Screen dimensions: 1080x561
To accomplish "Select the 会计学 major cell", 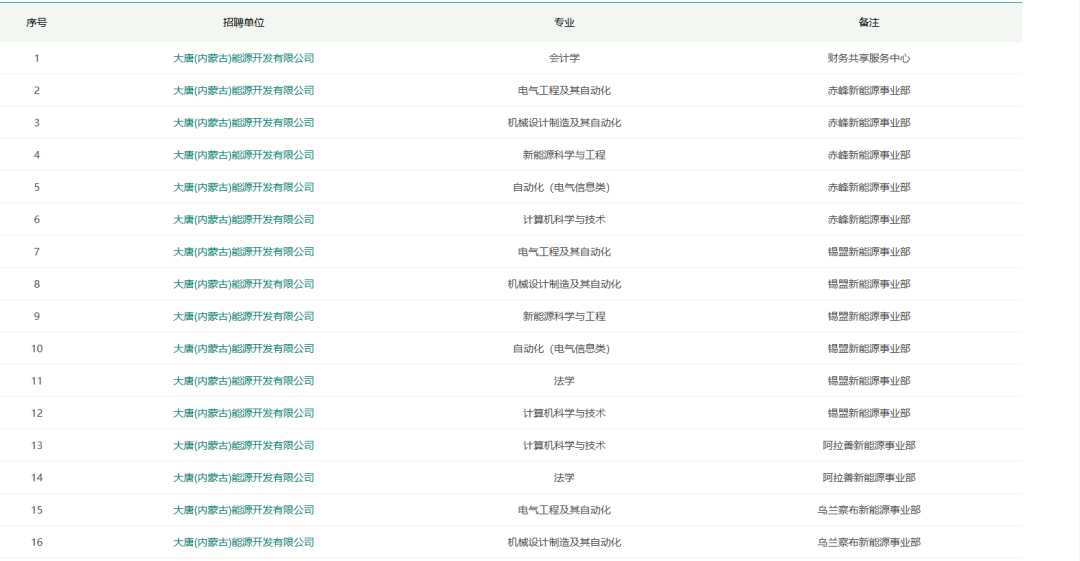I will pos(564,59).
